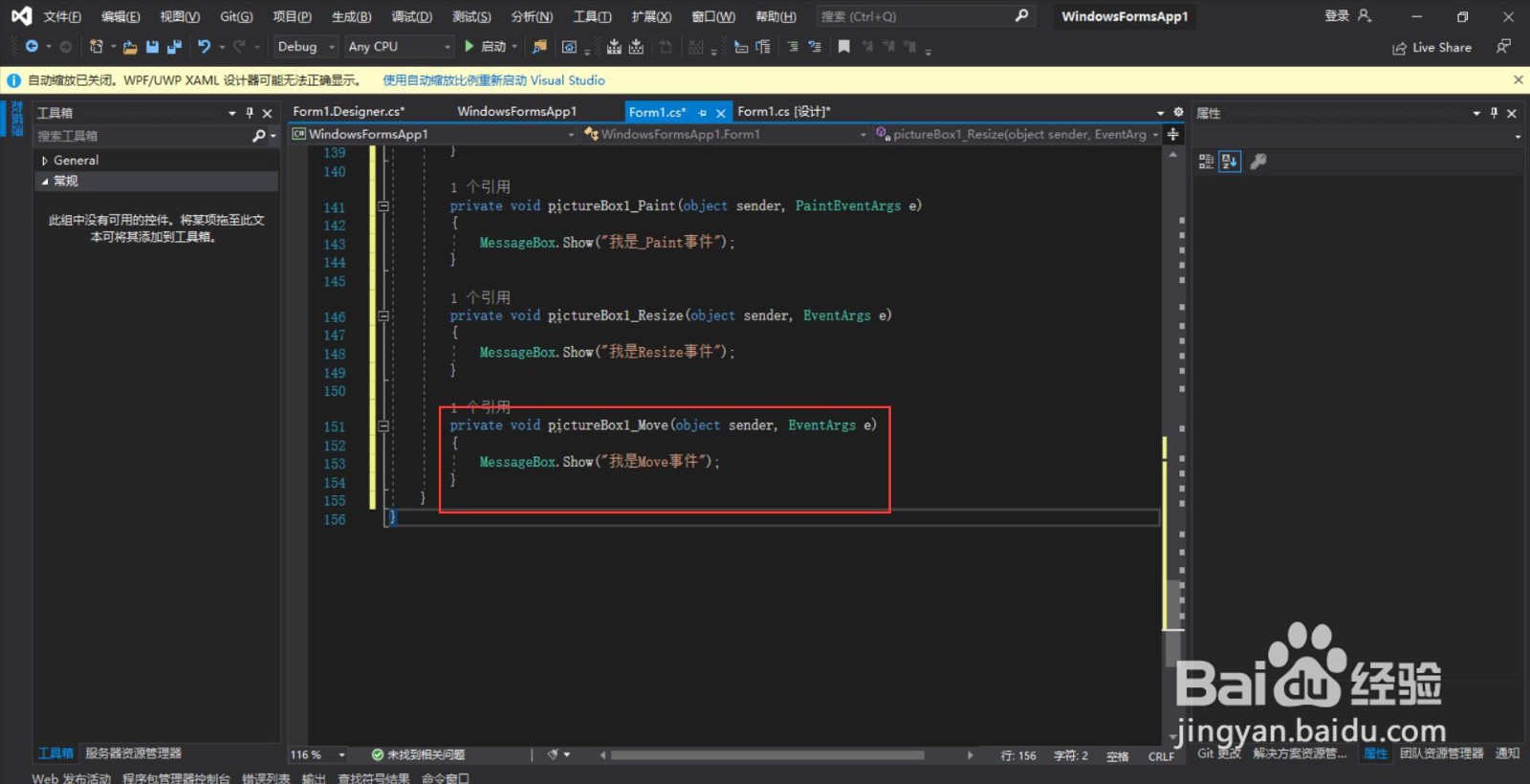
Task: Undo the last action
Action: pos(204,46)
